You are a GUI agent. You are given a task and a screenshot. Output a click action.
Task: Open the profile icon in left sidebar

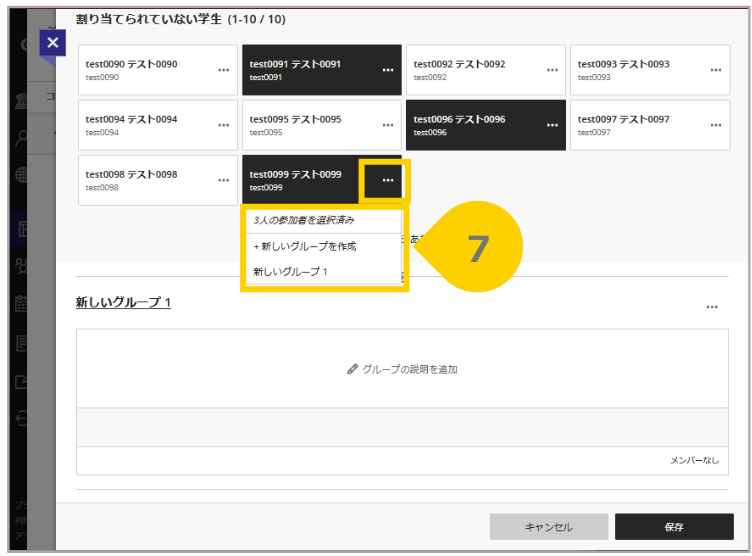point(21,138)
